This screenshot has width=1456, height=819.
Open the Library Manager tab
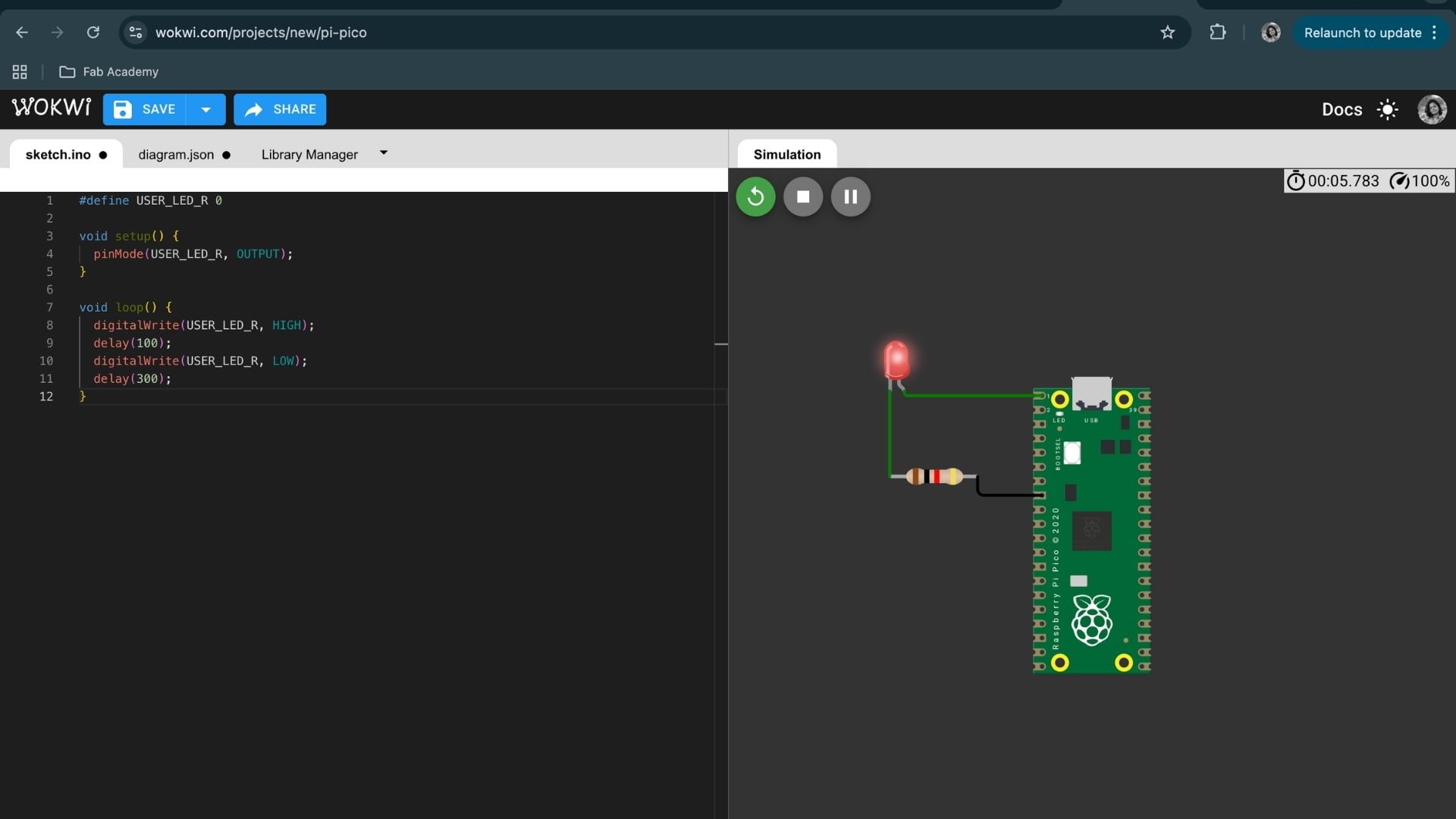point(309,155)
